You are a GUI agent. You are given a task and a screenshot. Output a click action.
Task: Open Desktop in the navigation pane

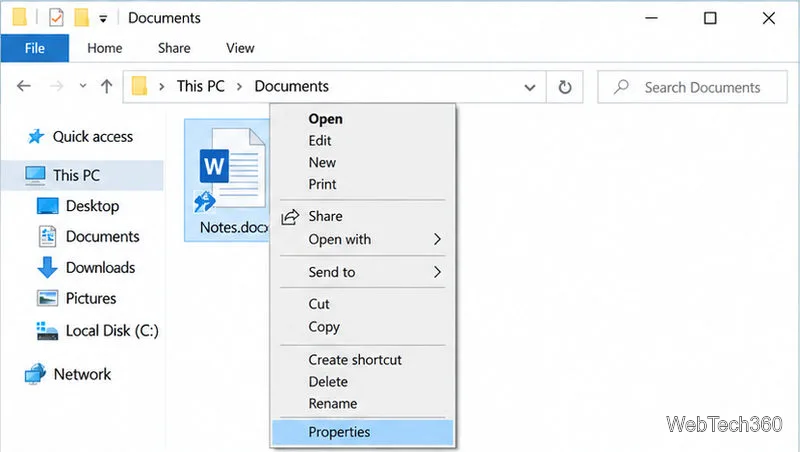pos(92,206)
